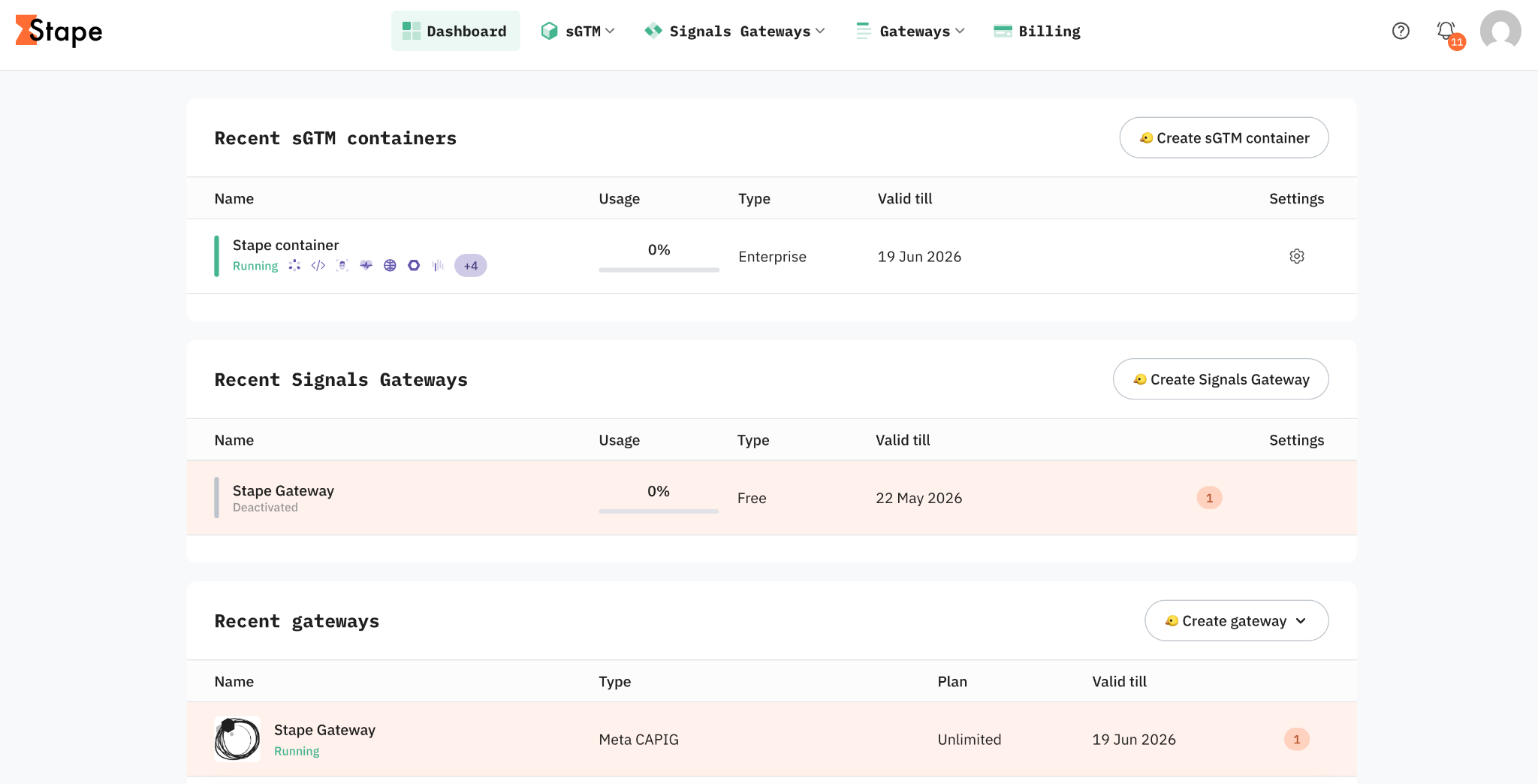The width and height of the screenshot is (1538, 784).
Task: Click the Billing card icon
Action: point(1003,31)
